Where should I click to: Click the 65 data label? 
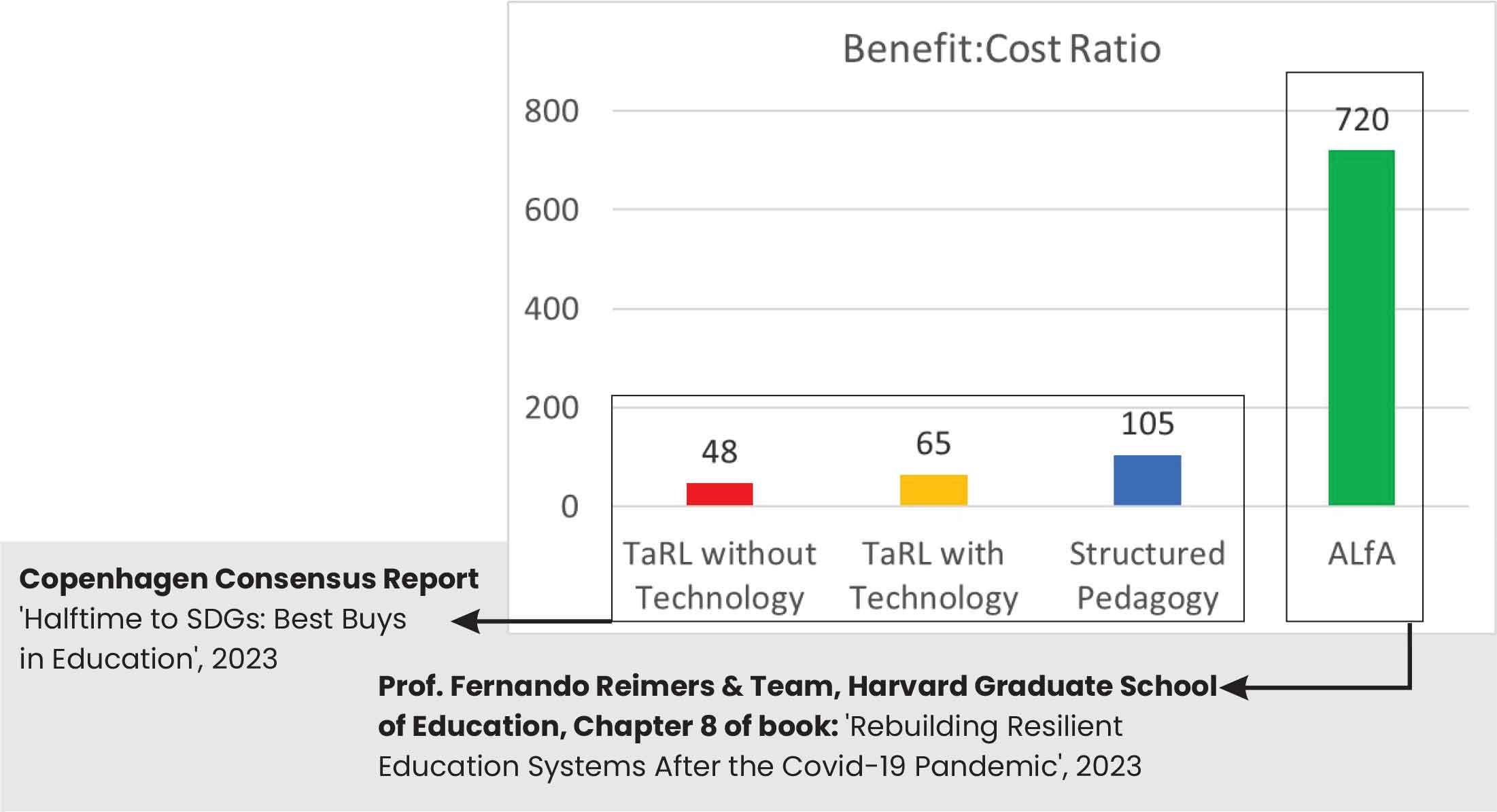(x=933, y=444)
